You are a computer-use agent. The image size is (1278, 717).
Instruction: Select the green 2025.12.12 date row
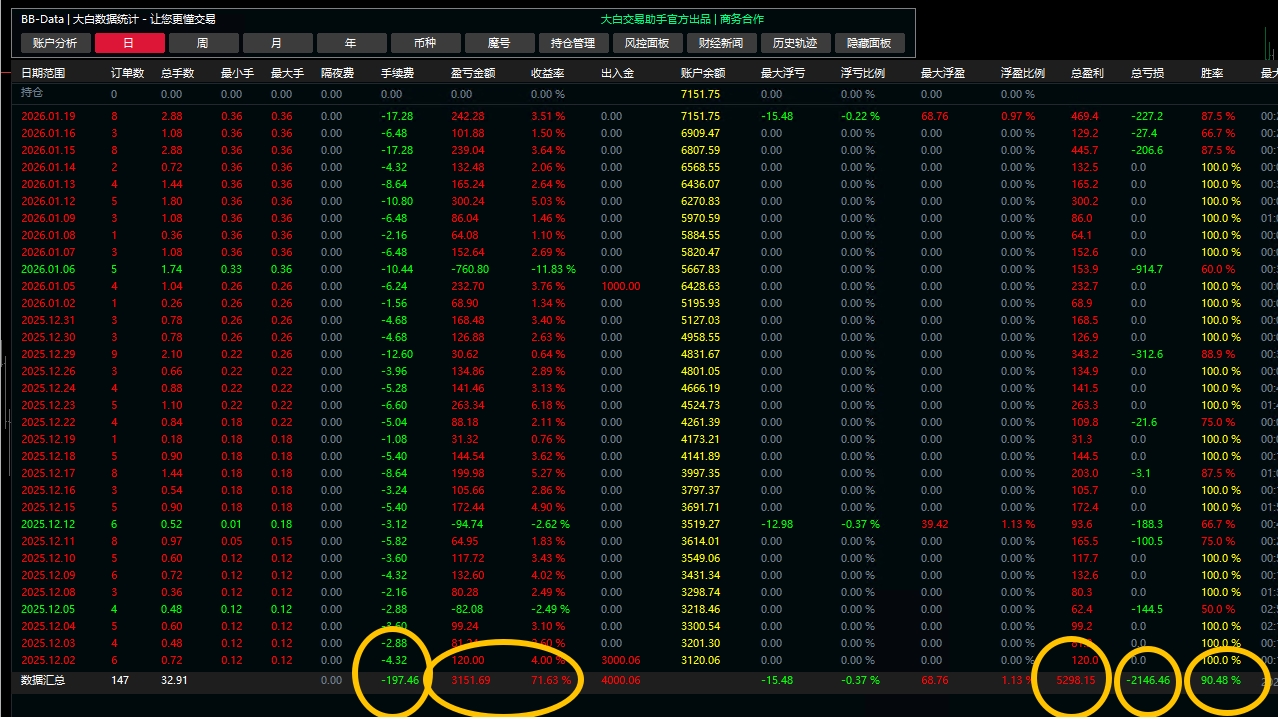48,524
